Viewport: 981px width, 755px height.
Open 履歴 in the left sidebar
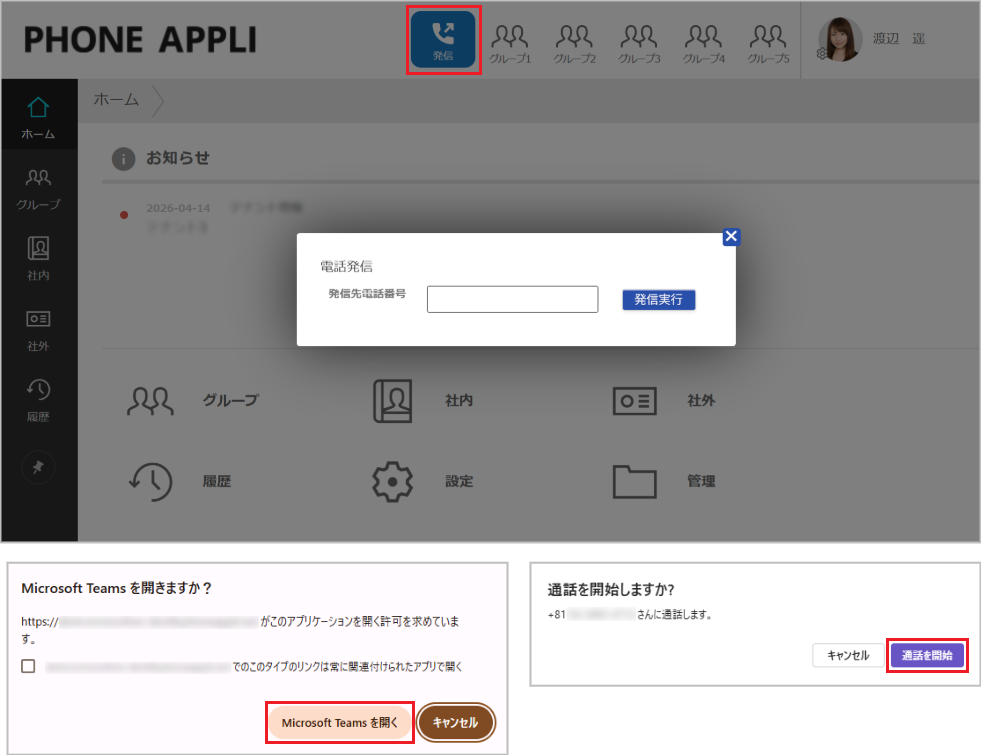pyautogui.click(x=38, y=400)
